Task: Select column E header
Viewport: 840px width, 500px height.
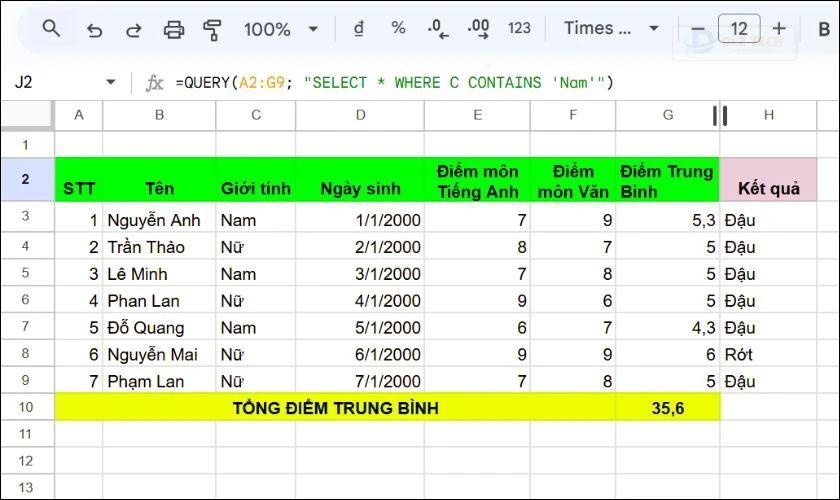Action: [x=477, y=115]
